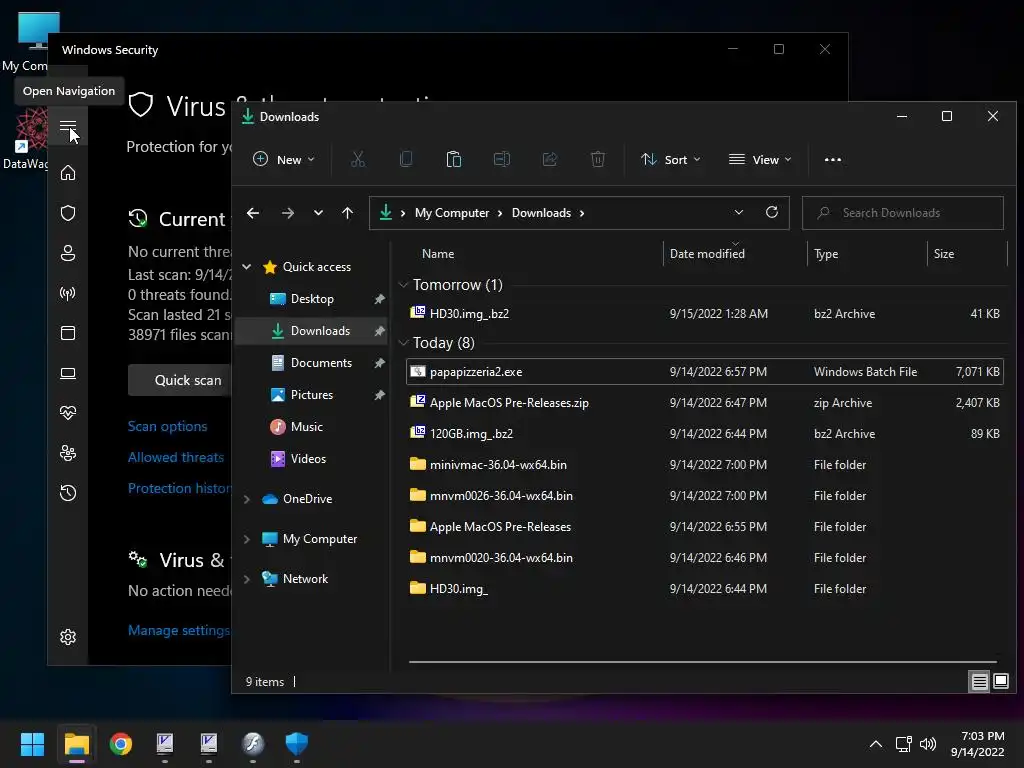The height and width of the screenshot is (768, 1024).
Task: Collapse the Quick access tree node
Action: pyautogui.click(x=247, y=266)
